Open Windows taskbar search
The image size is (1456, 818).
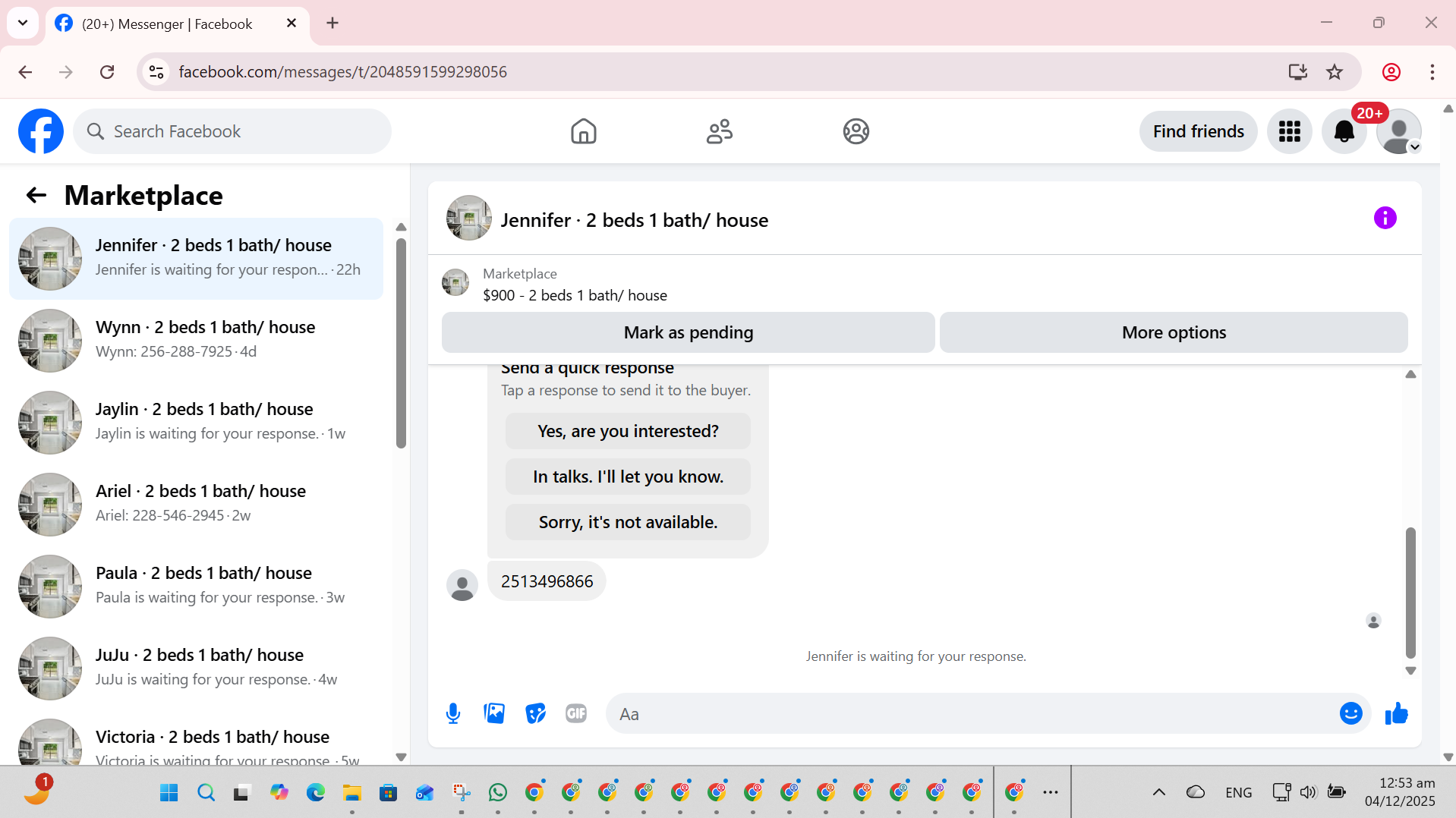click(x=206, y=793)
